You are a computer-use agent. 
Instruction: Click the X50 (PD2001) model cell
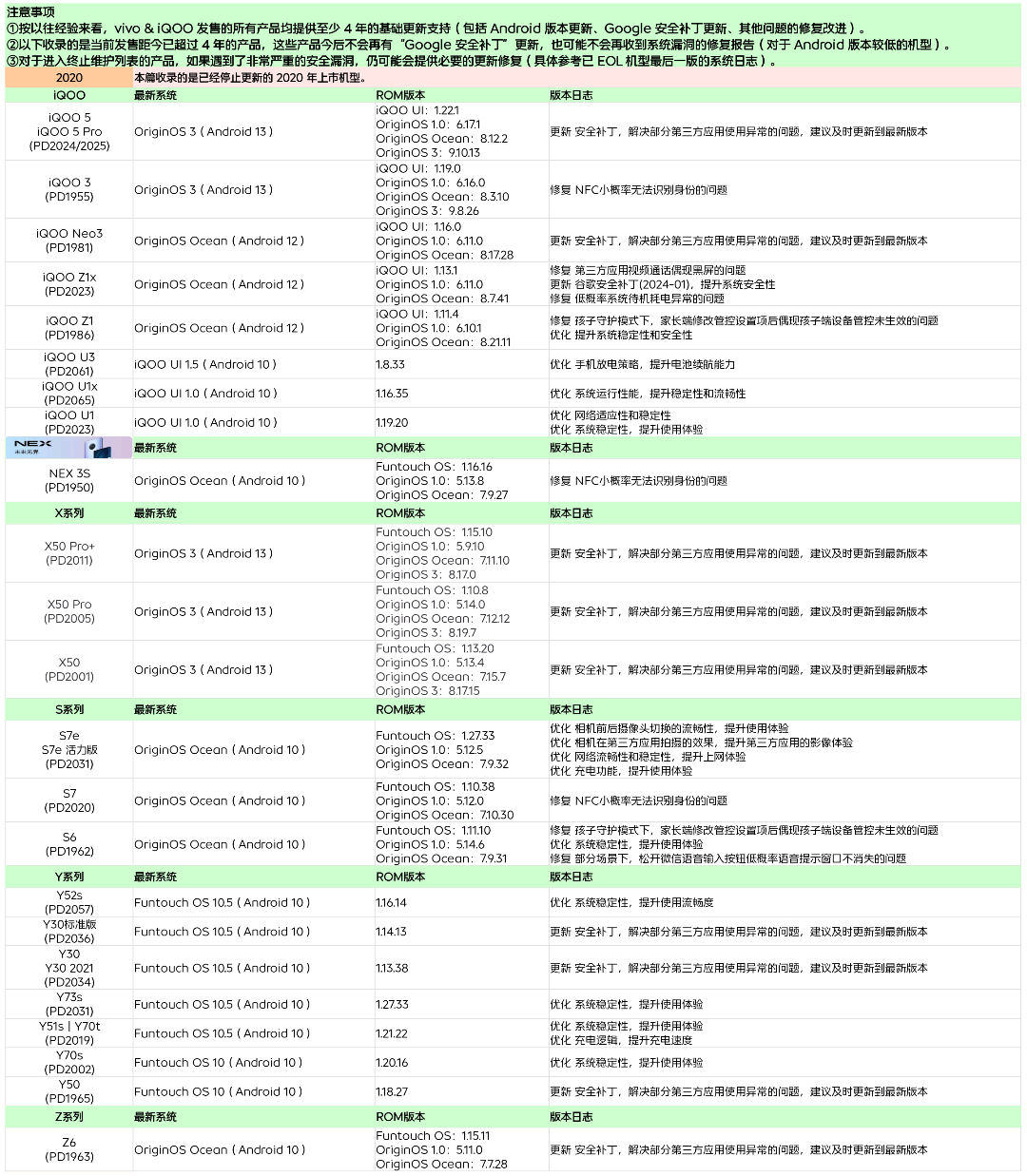click(x=69, y=669)
